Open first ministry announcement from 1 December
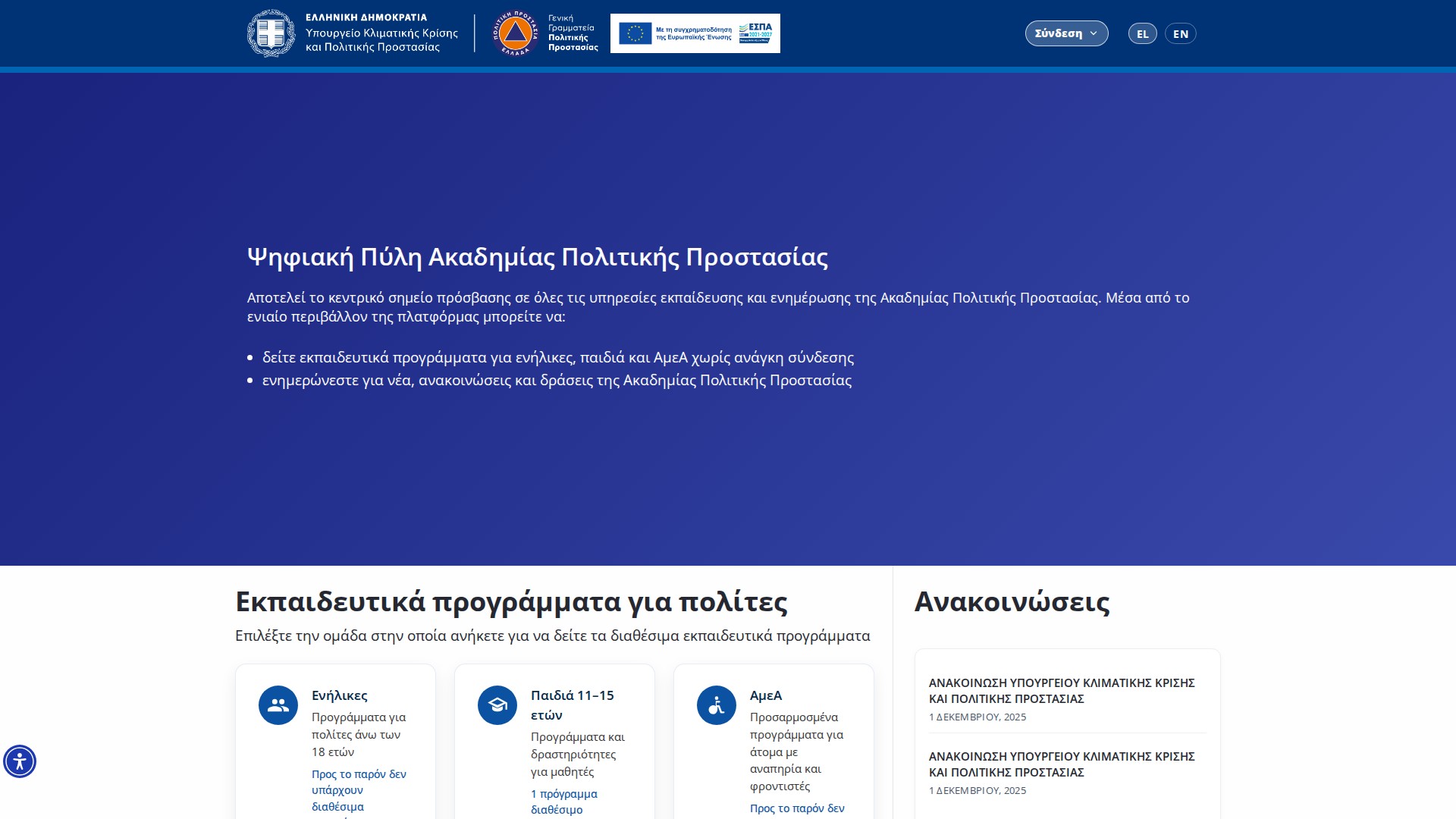Viewport: 1456px width, 819px height. (1061, 690)
